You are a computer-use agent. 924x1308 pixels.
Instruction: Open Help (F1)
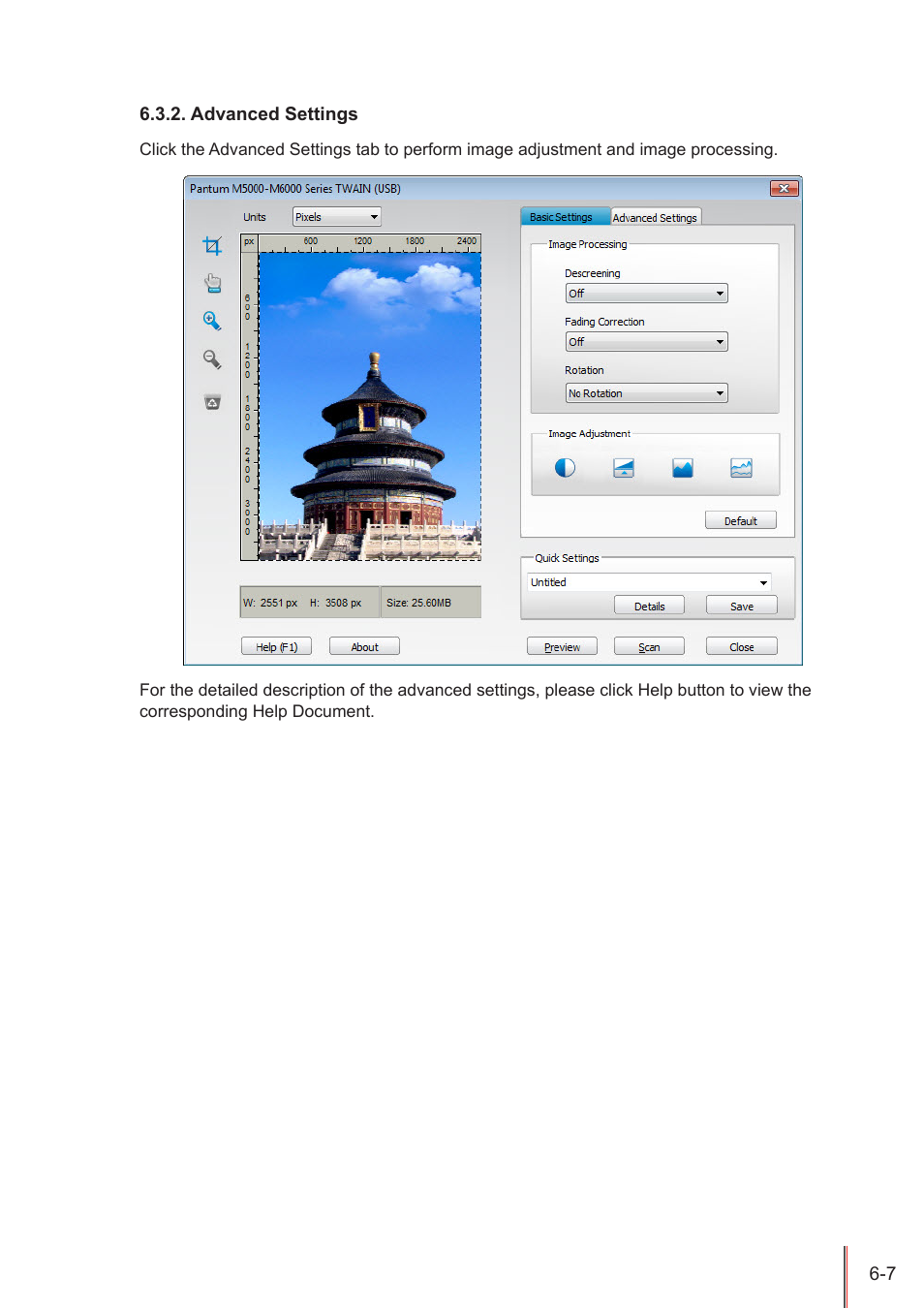point(276,646)
